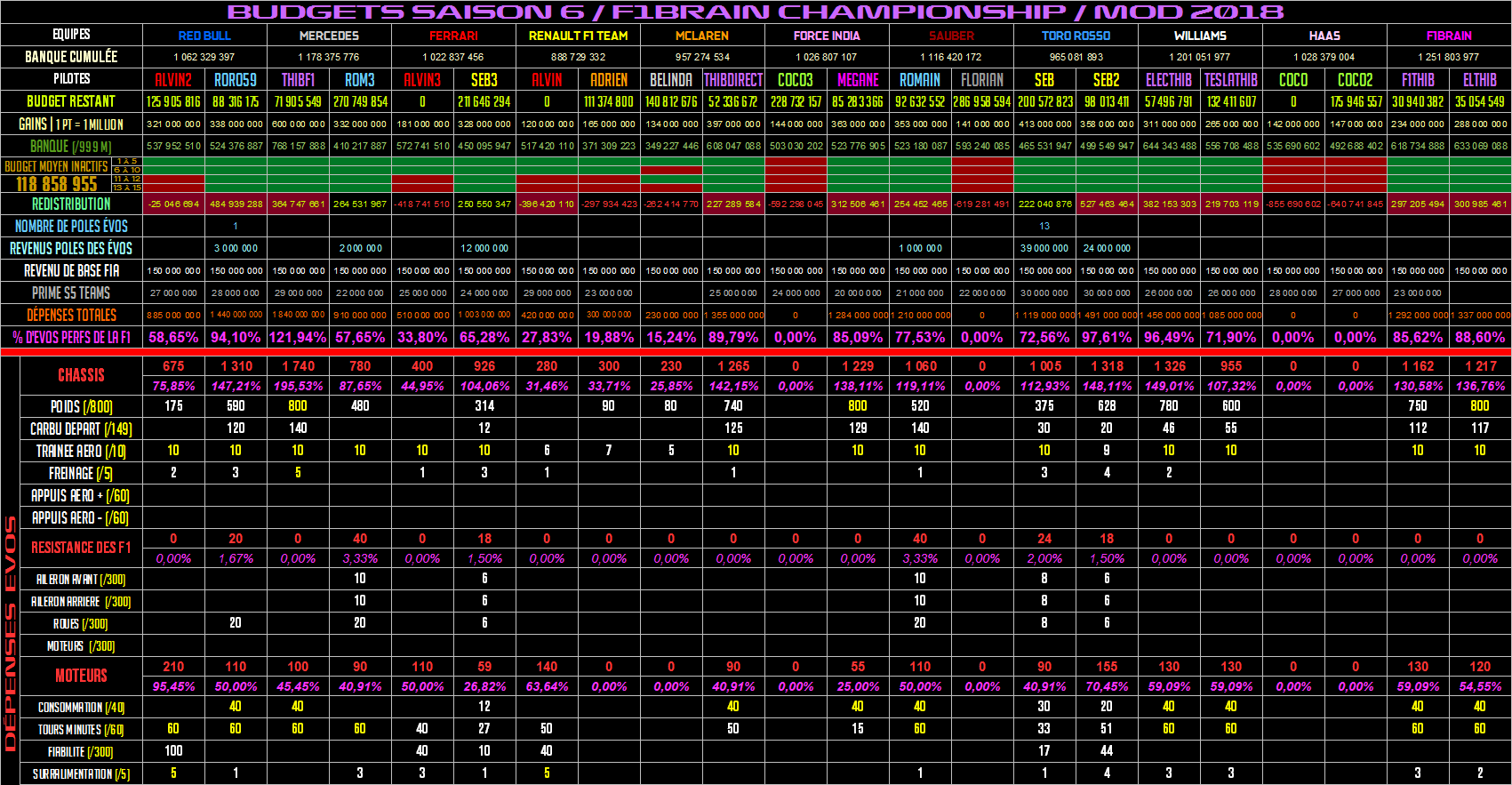Click the MEGANE pilot cell
1512x785 pixels.
click(x=858, y=80)
